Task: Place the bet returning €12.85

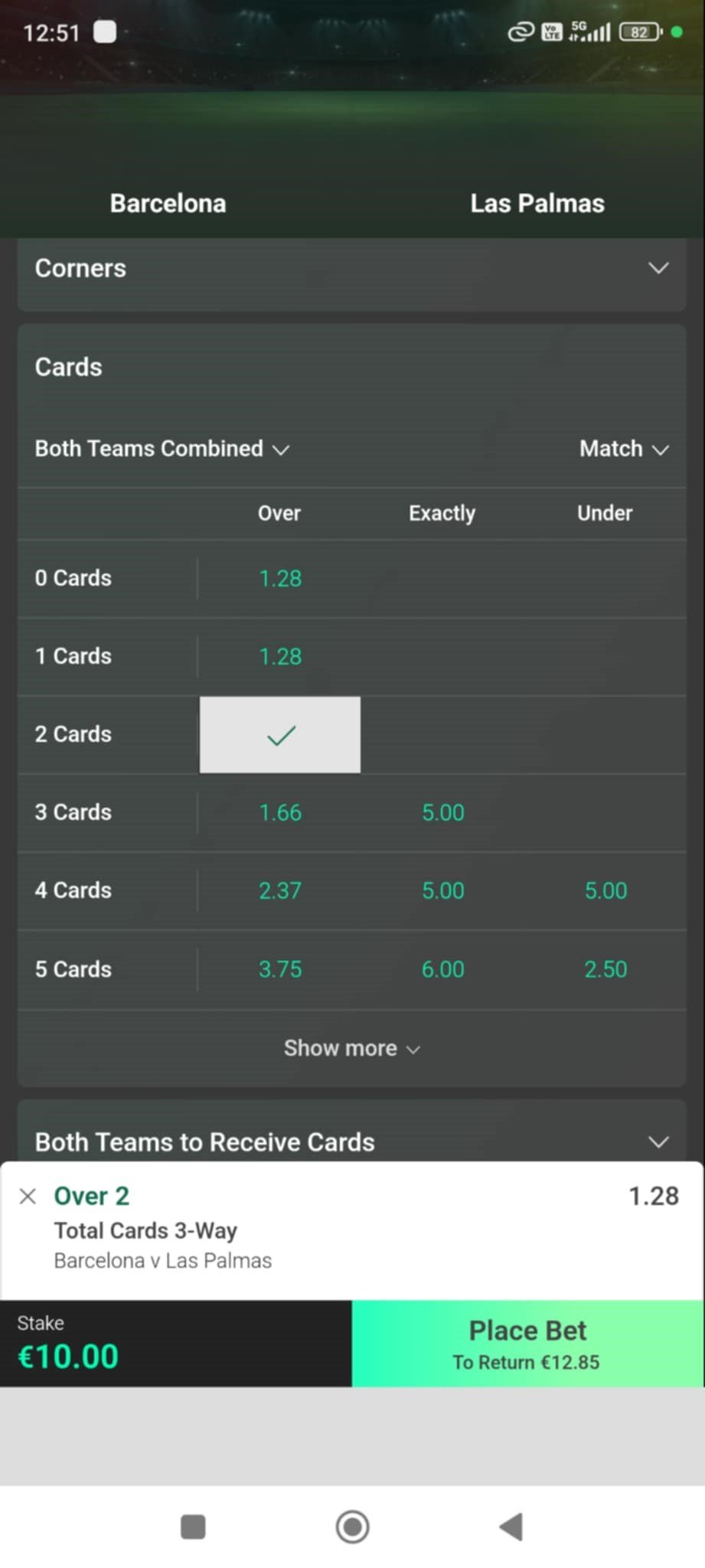Action: pos(527,1344)
